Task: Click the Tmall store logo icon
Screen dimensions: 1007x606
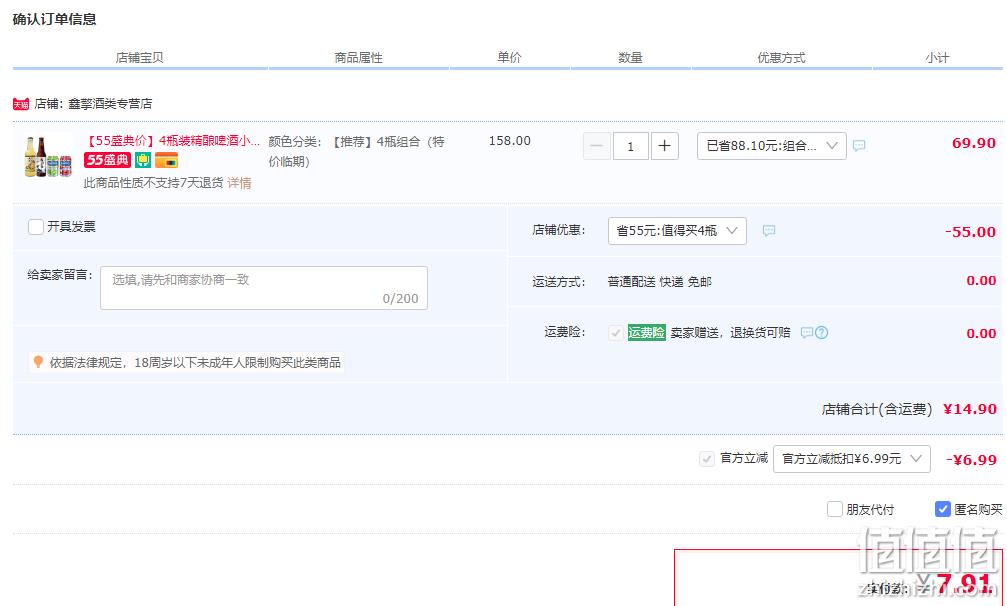Action: [21, 104]
